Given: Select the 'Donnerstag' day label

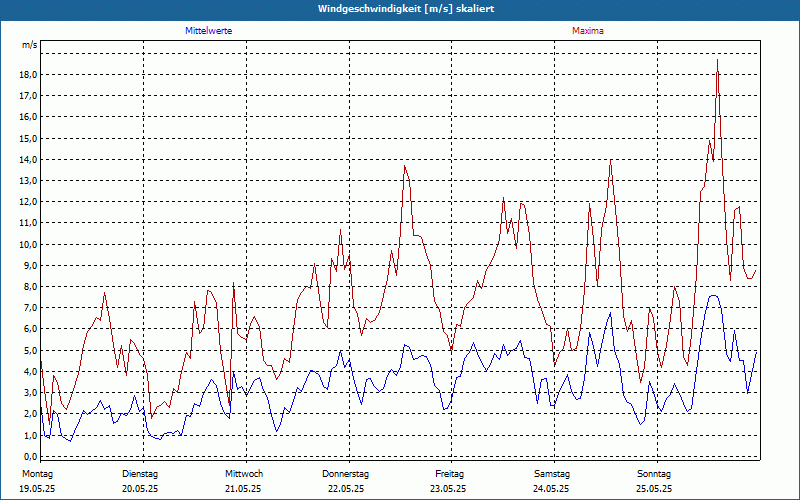Looking at the screenshot, I should [x=345, y=474].
